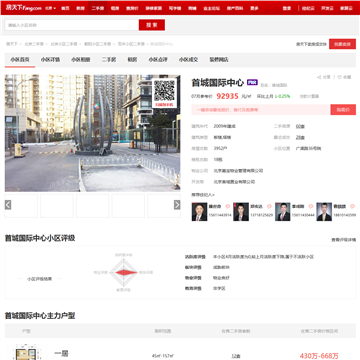Screen dimensions: 360x360
Task: Click the red 搜索 search button
Action: point(152,25)
